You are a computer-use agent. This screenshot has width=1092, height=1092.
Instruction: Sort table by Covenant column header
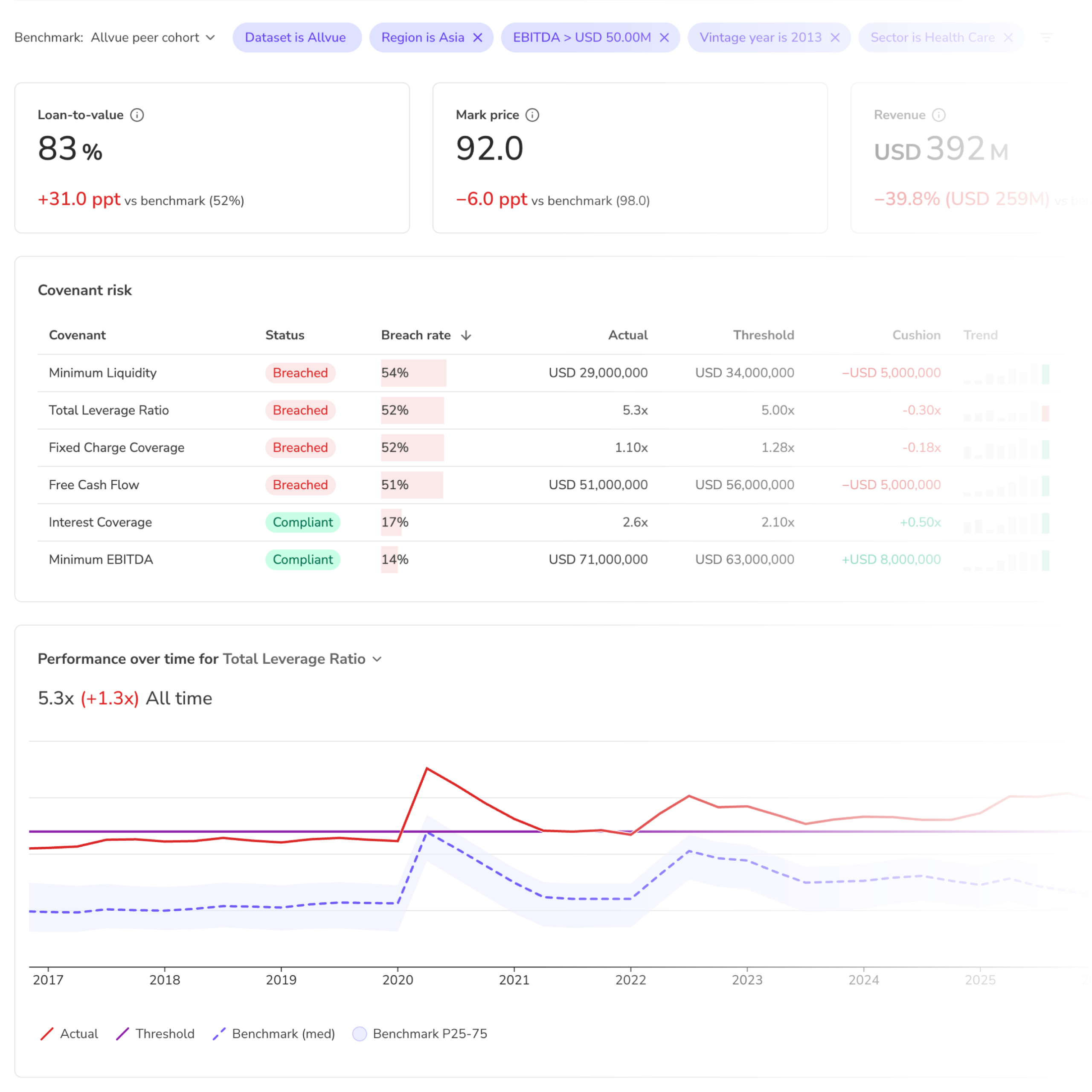(77, 335)
